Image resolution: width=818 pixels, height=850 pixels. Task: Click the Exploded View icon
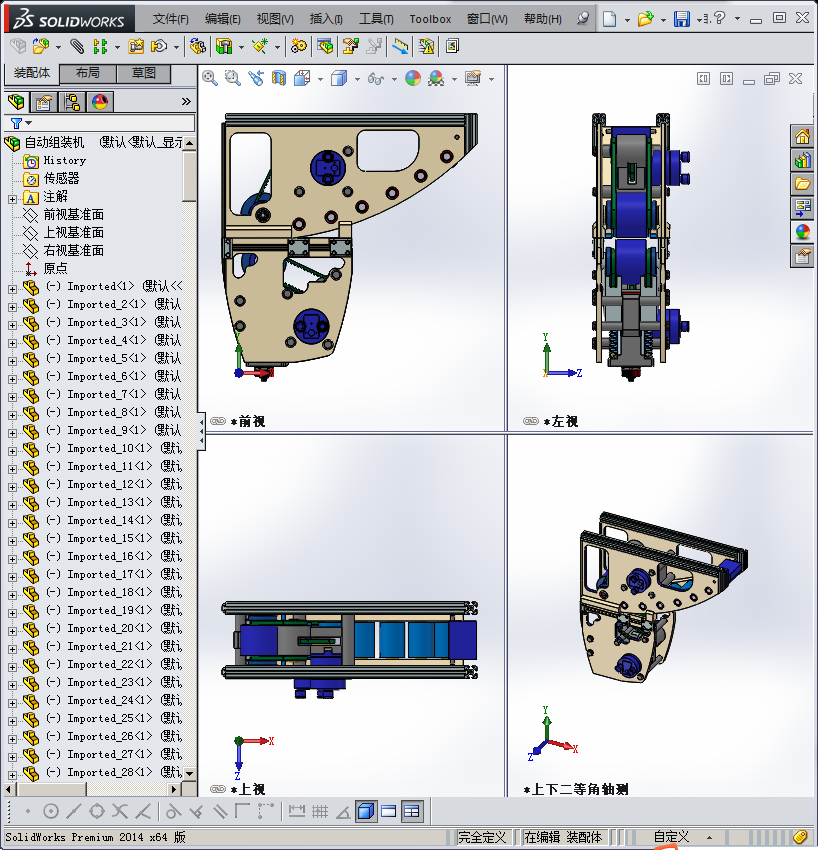point(350,47)
